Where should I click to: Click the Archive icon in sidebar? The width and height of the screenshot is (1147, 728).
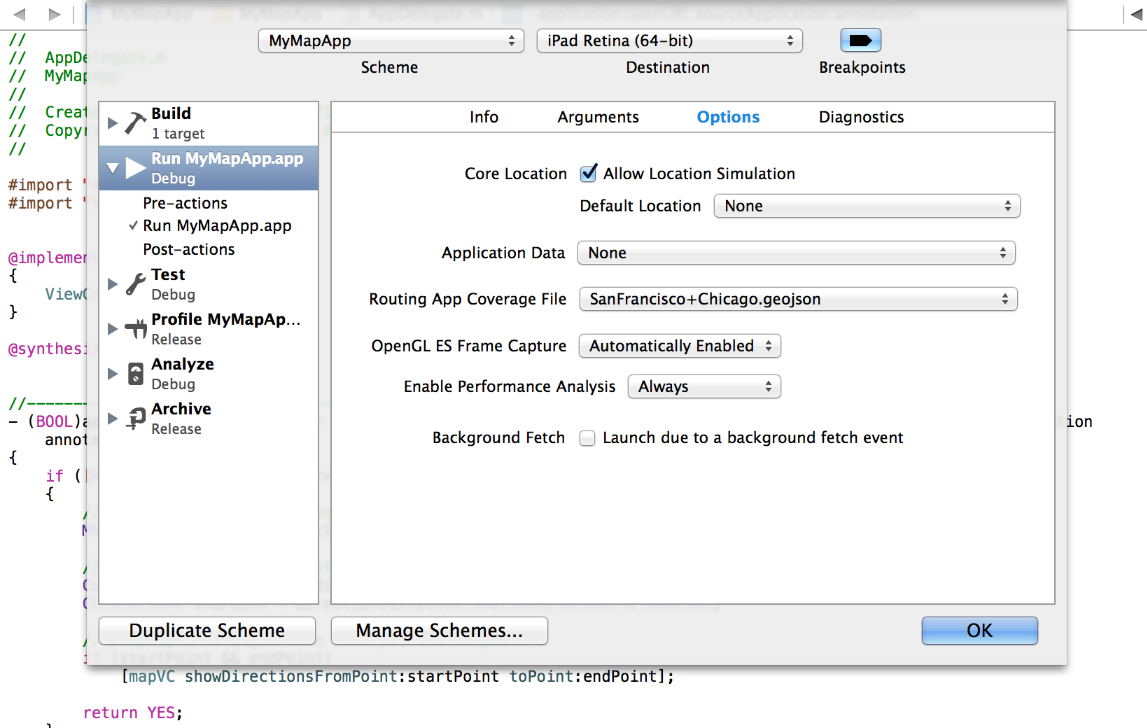coord(135,419)
